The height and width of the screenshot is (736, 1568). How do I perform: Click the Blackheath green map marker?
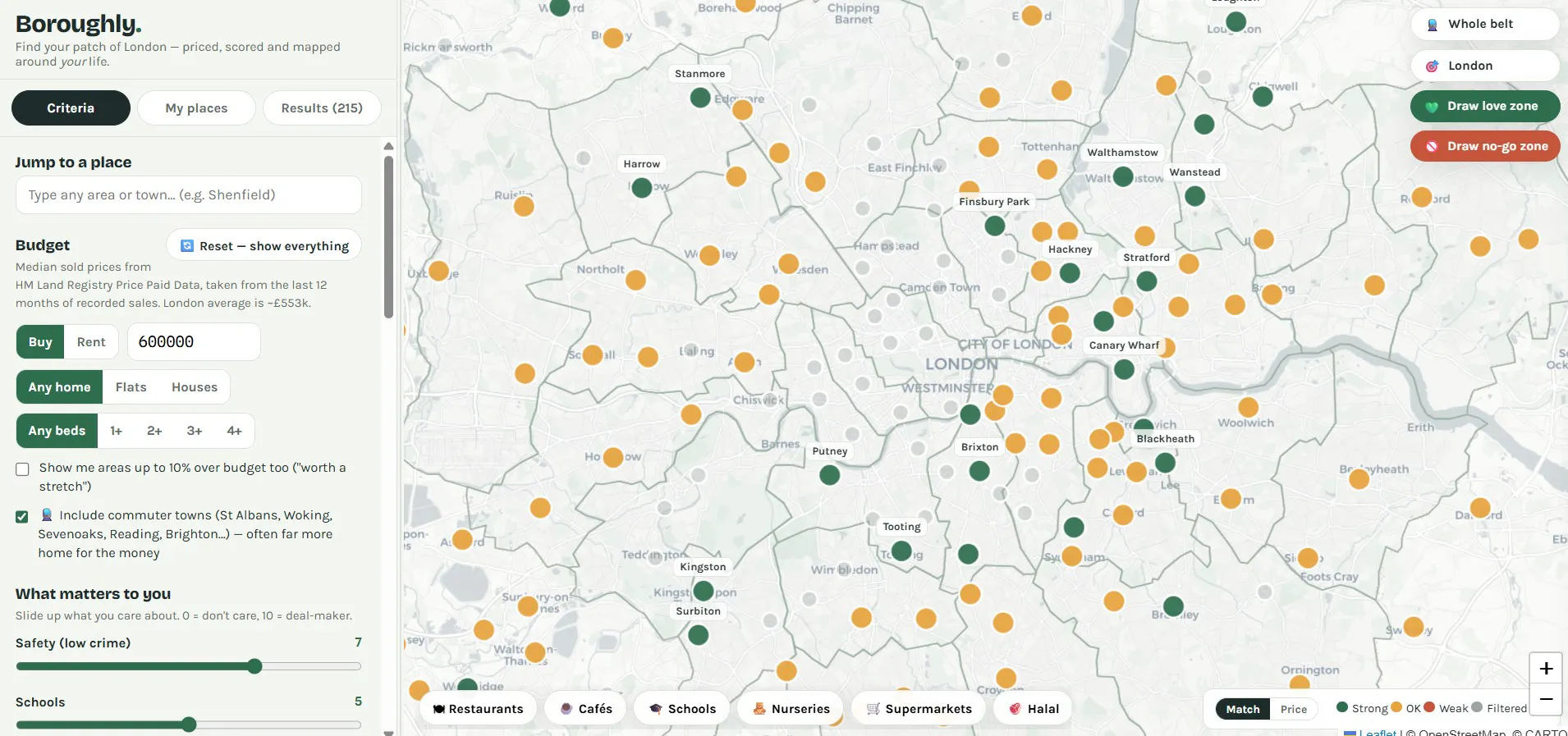click(1165, 463)
